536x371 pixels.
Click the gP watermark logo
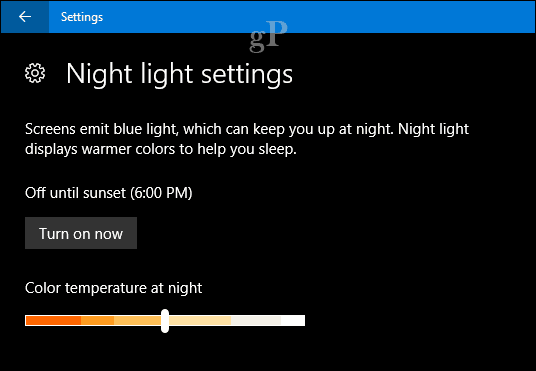click(x=268, y=36)
